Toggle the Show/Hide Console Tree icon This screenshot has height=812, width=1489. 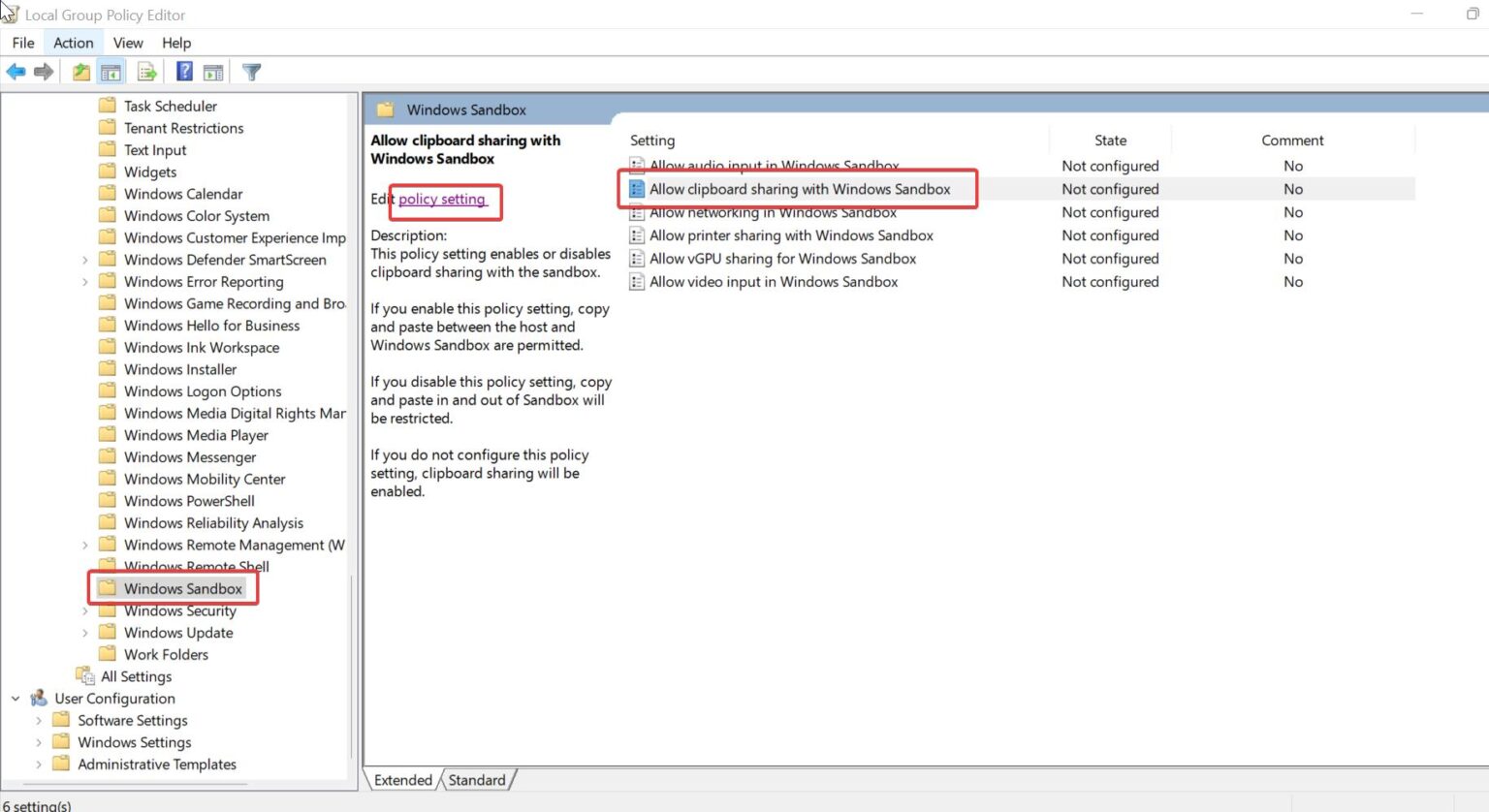coord(111,71)
